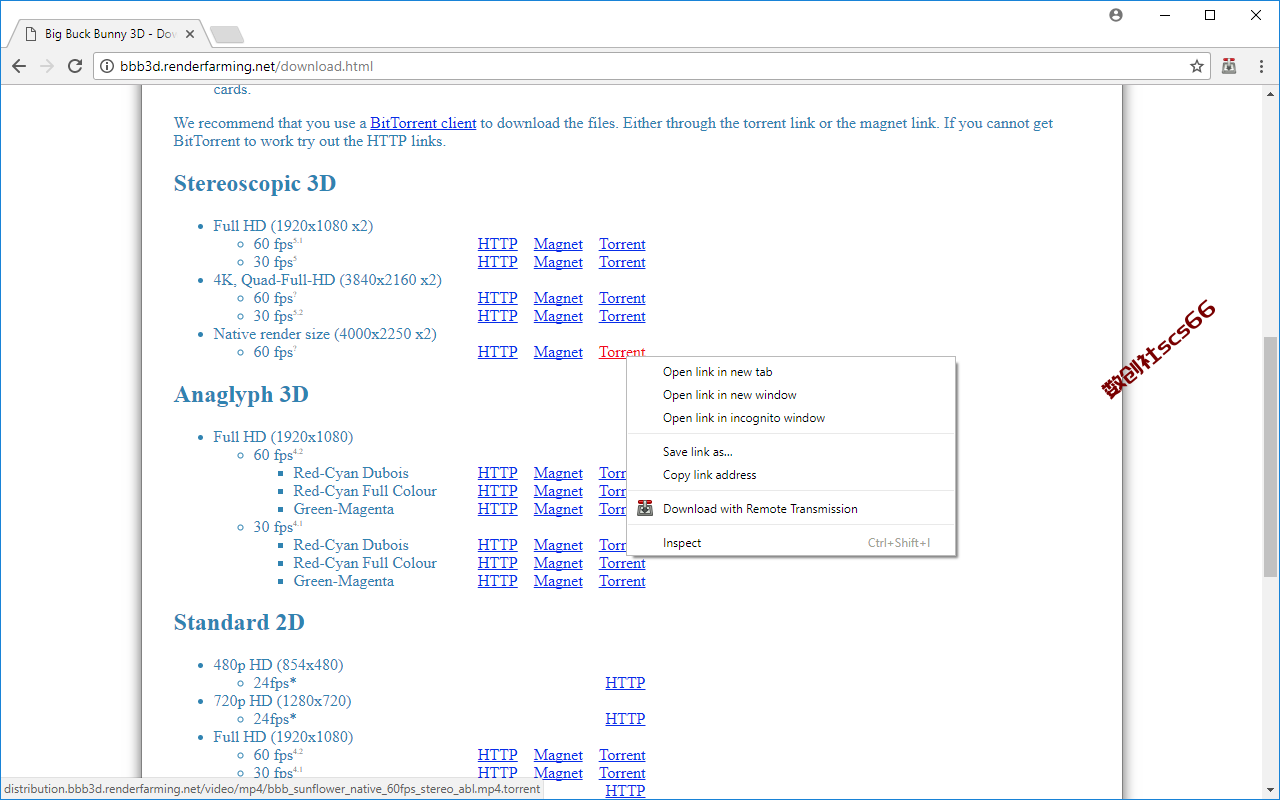
Task: Click the address bar showing bbb3d.renderfarming.net
Action: pos(652,66)
